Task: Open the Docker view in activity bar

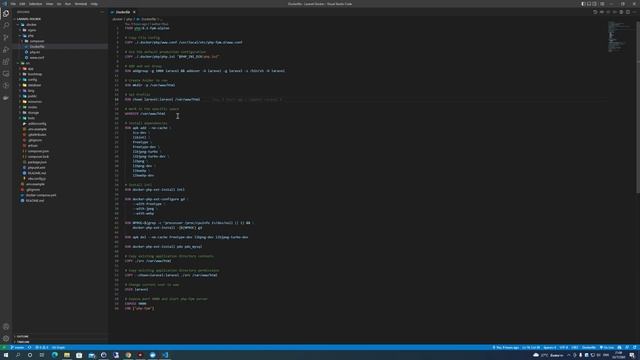Action: click(6, 98)
